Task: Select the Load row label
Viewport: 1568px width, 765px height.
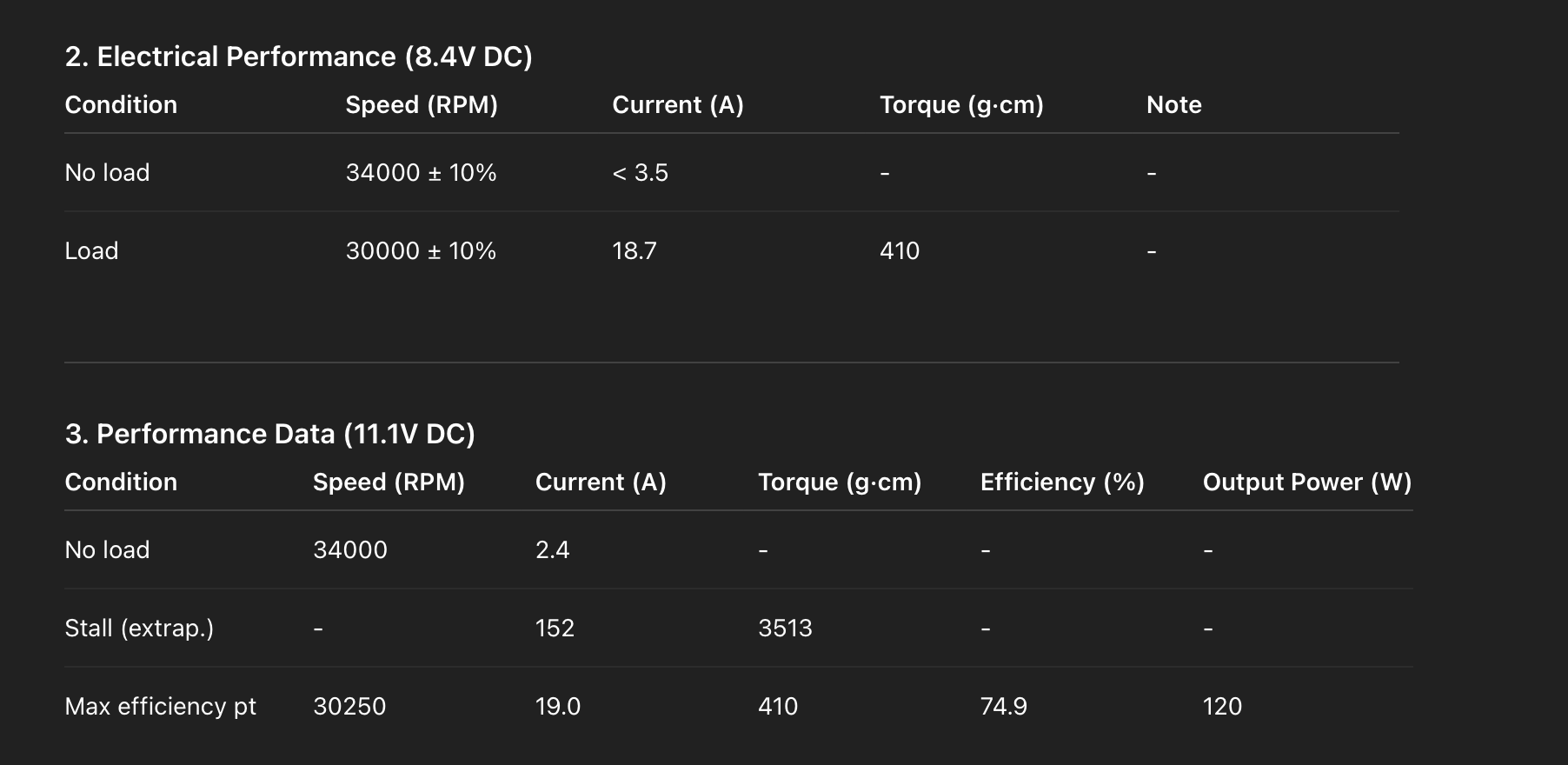Action: click(91, 251)
